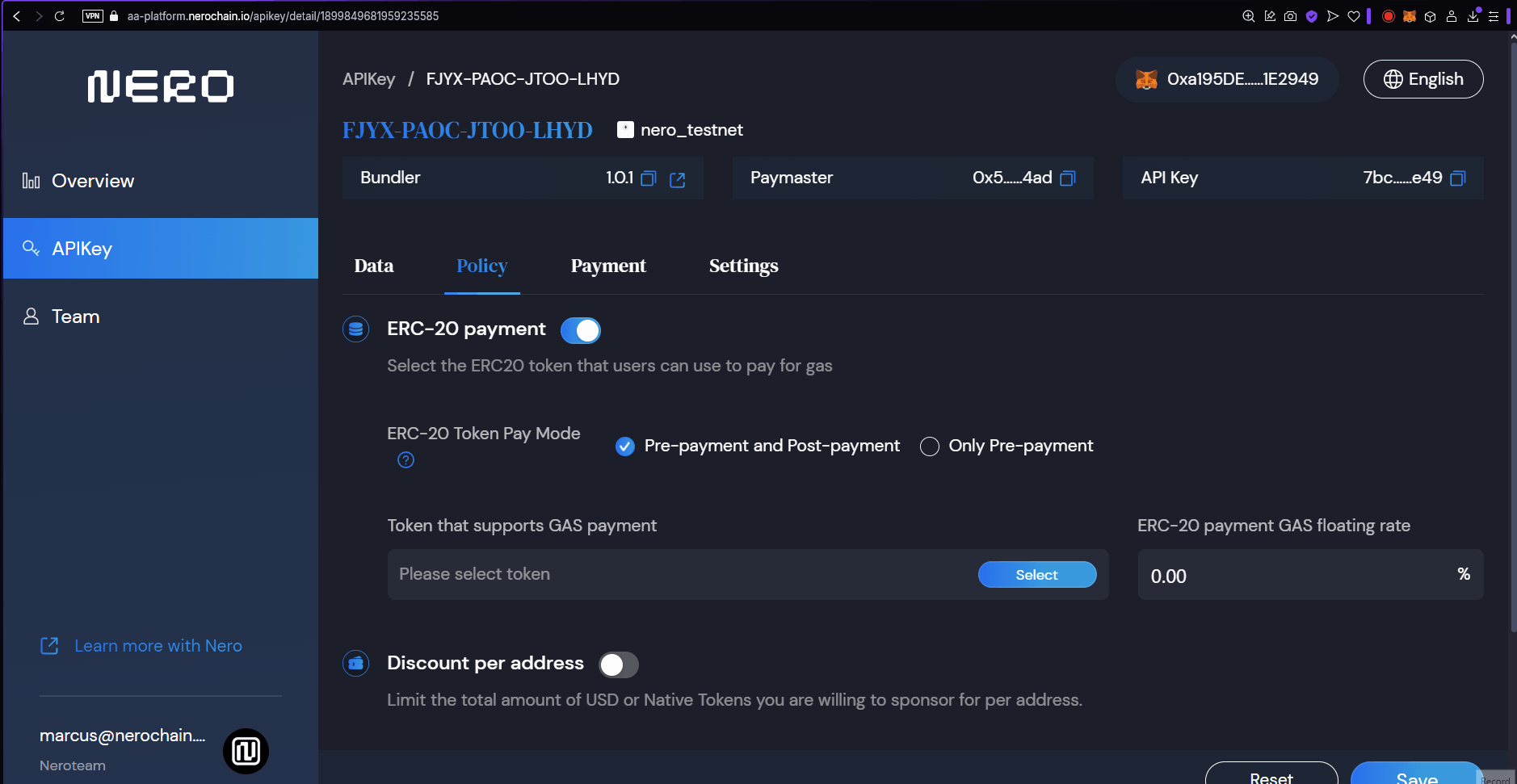Click the Pay Mode help question icon
The width and height of the screenshot is (1517, 784).
coord(406,460)
